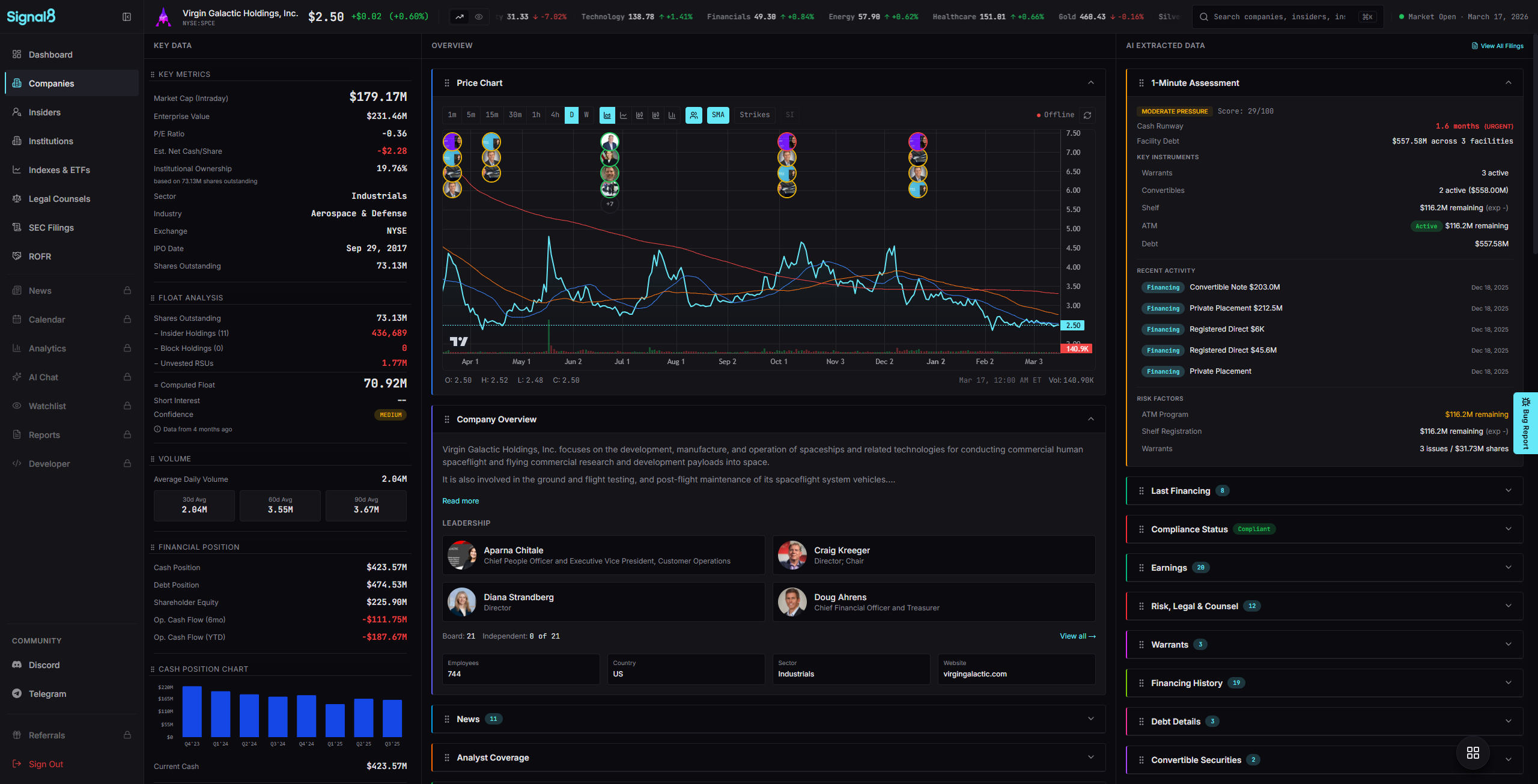Click the Q4'23 bar in cash chart

[x=192, y=711]
